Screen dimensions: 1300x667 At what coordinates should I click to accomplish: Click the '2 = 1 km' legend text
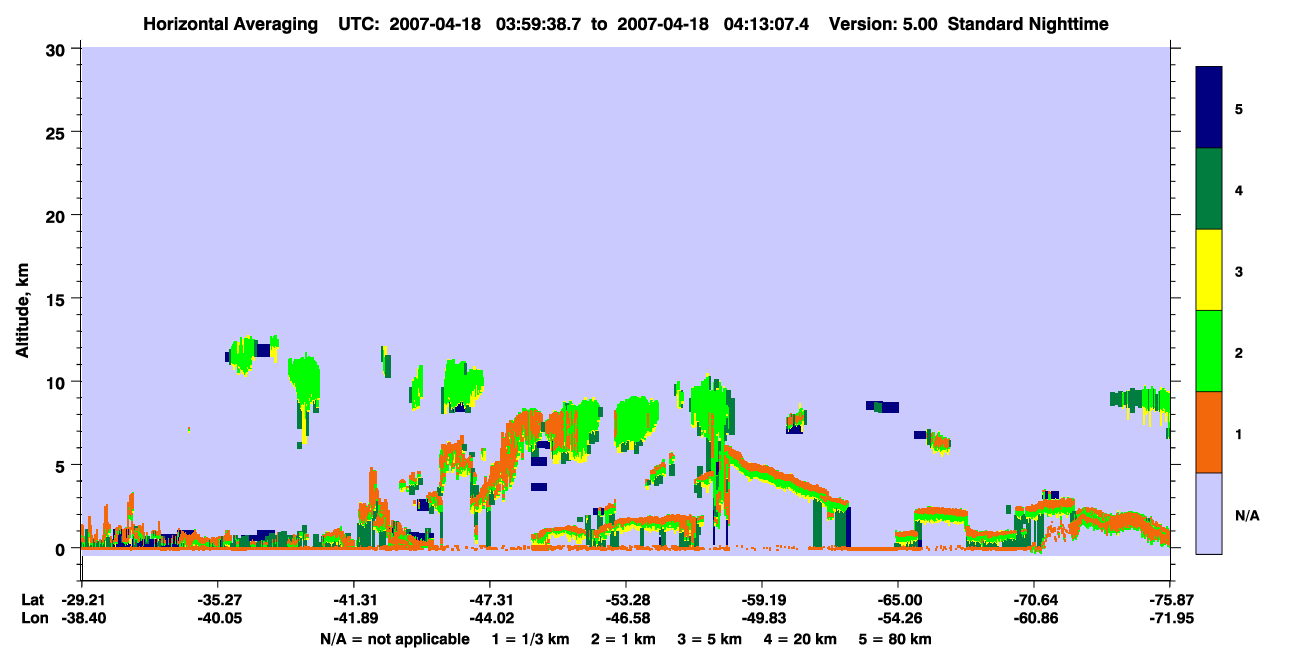[x=623, y=639]
